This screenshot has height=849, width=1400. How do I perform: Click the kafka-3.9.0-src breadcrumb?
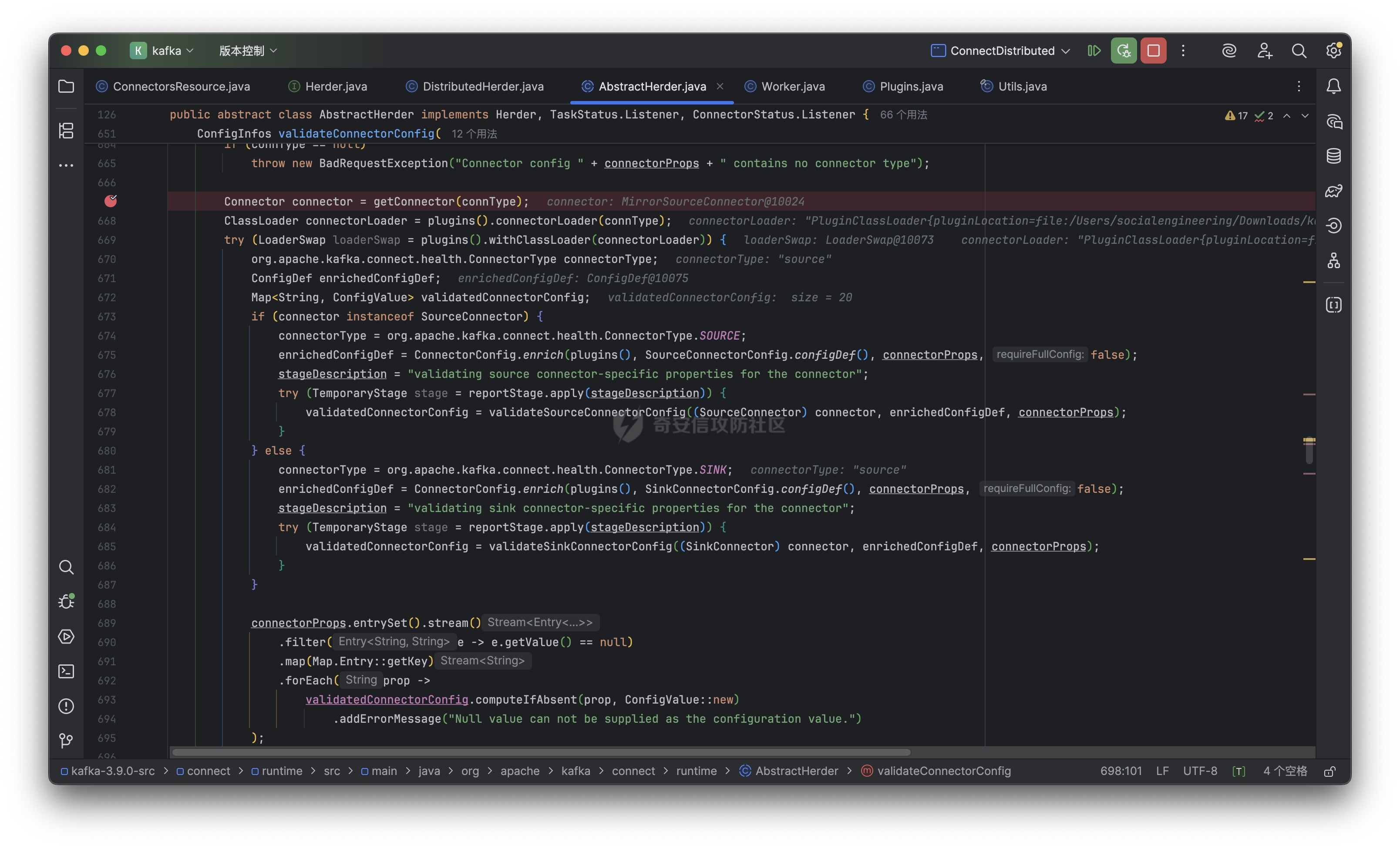click(x=108, y=771)
